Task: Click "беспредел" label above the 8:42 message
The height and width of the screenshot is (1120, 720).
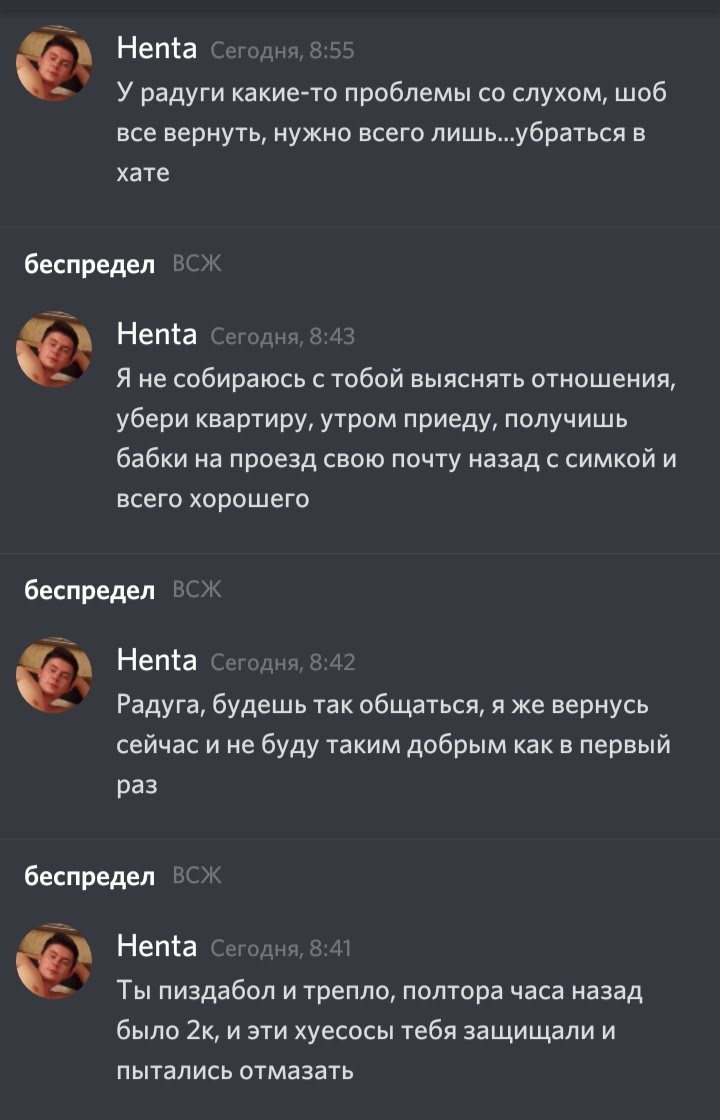Action: (x=90, y=590)
